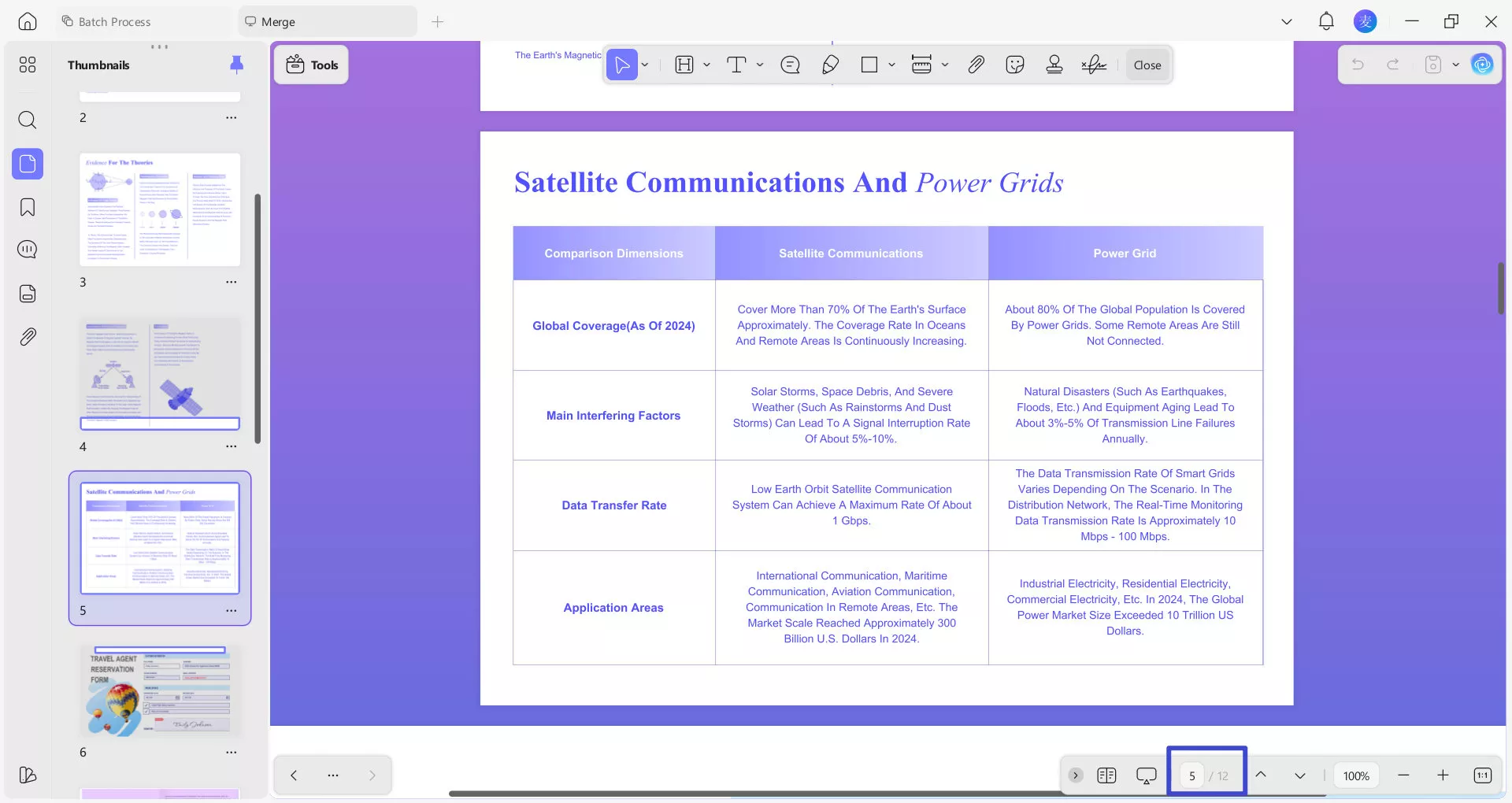
Task: Select page 5 thumbnail
Action: (160, 538)
